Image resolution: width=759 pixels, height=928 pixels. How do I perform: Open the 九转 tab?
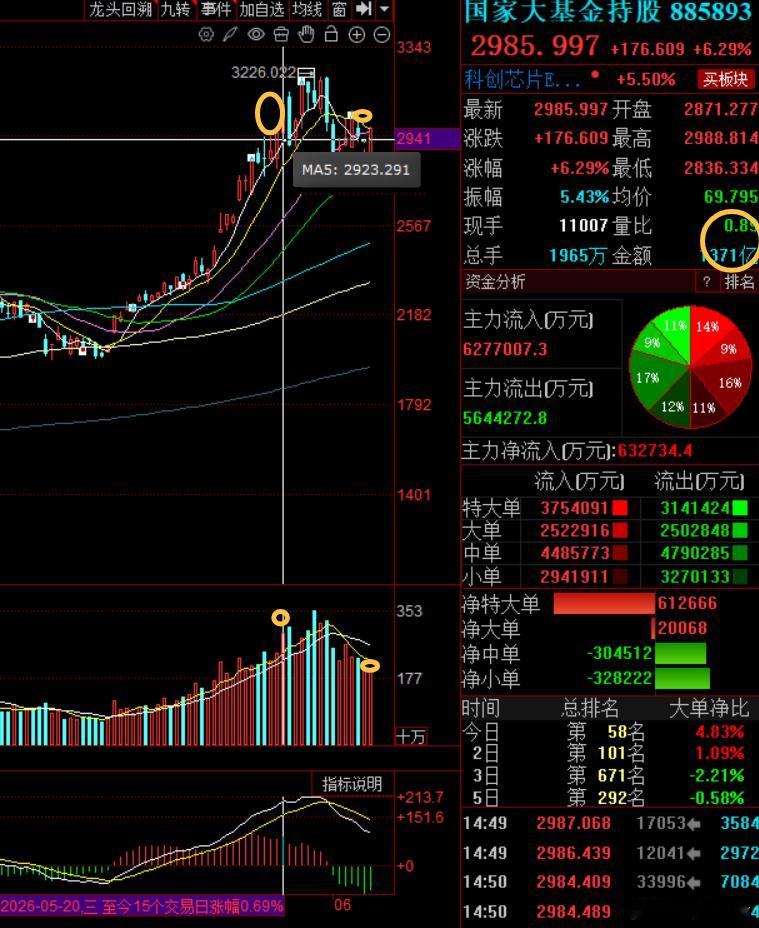click(175, 9)
